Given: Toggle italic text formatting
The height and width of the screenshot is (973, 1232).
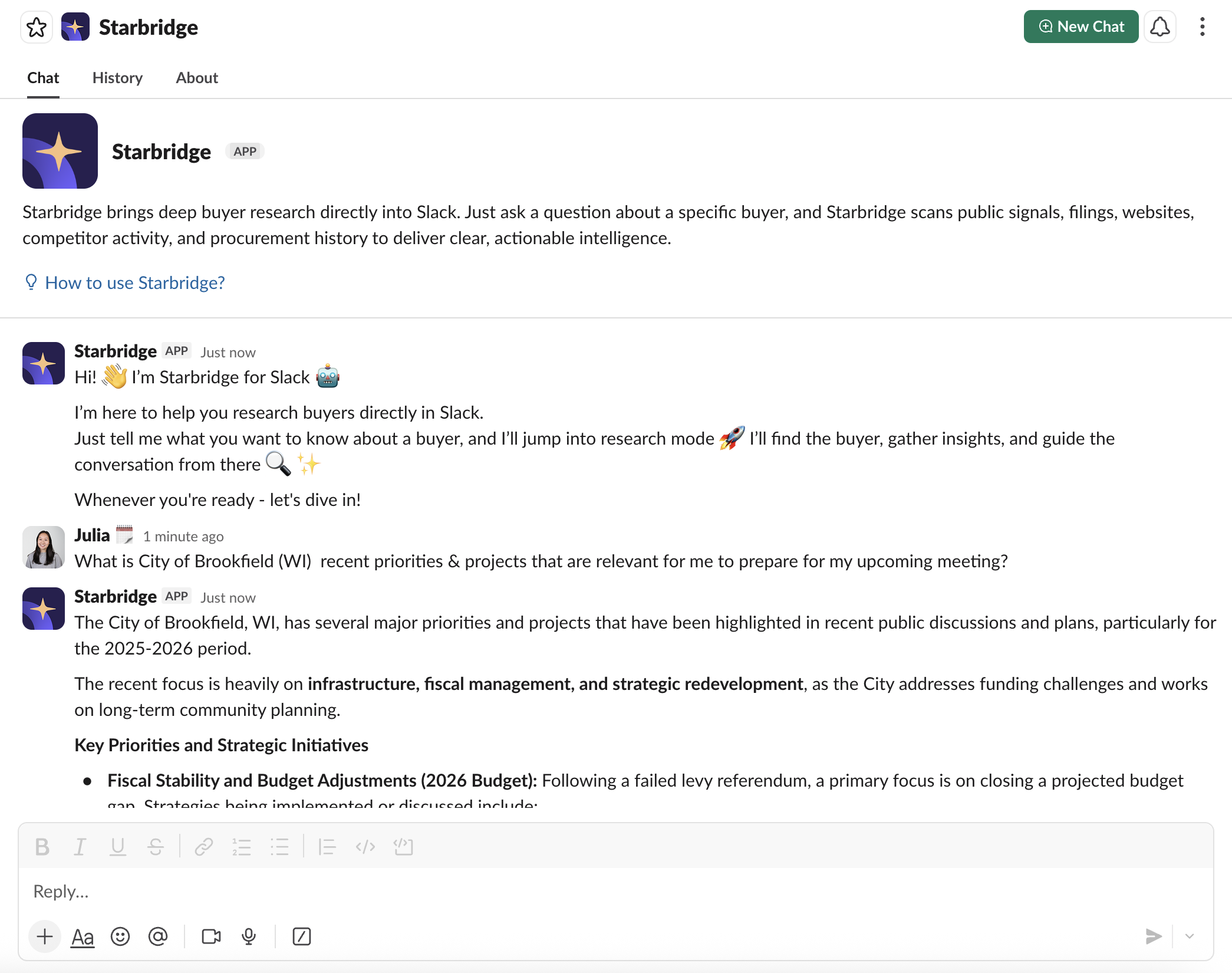Looking at the screenshot, I should (80, 847).
